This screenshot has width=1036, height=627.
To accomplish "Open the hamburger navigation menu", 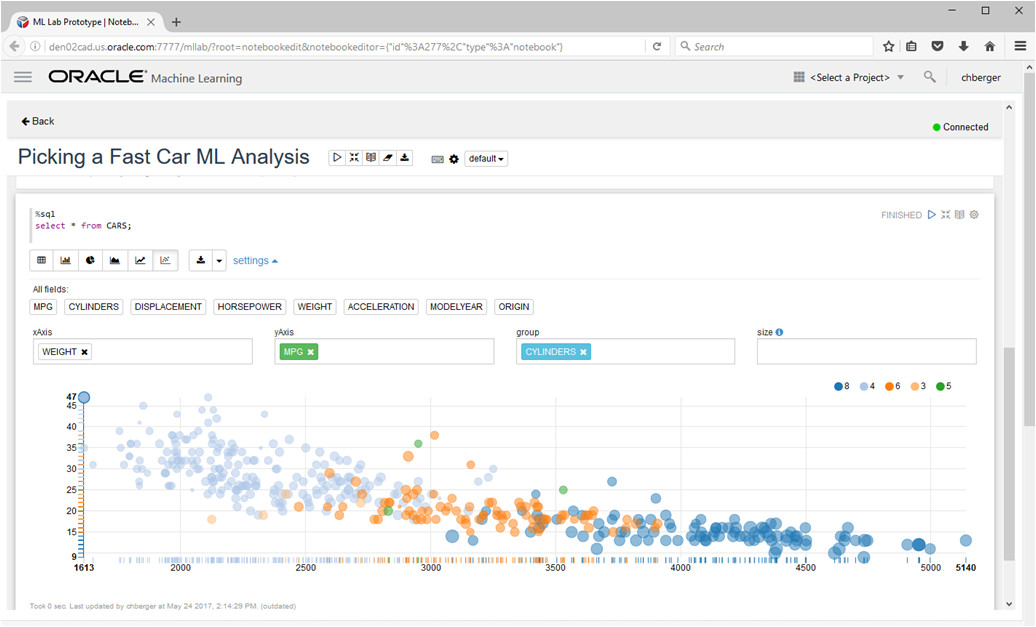I will [23, 77].
